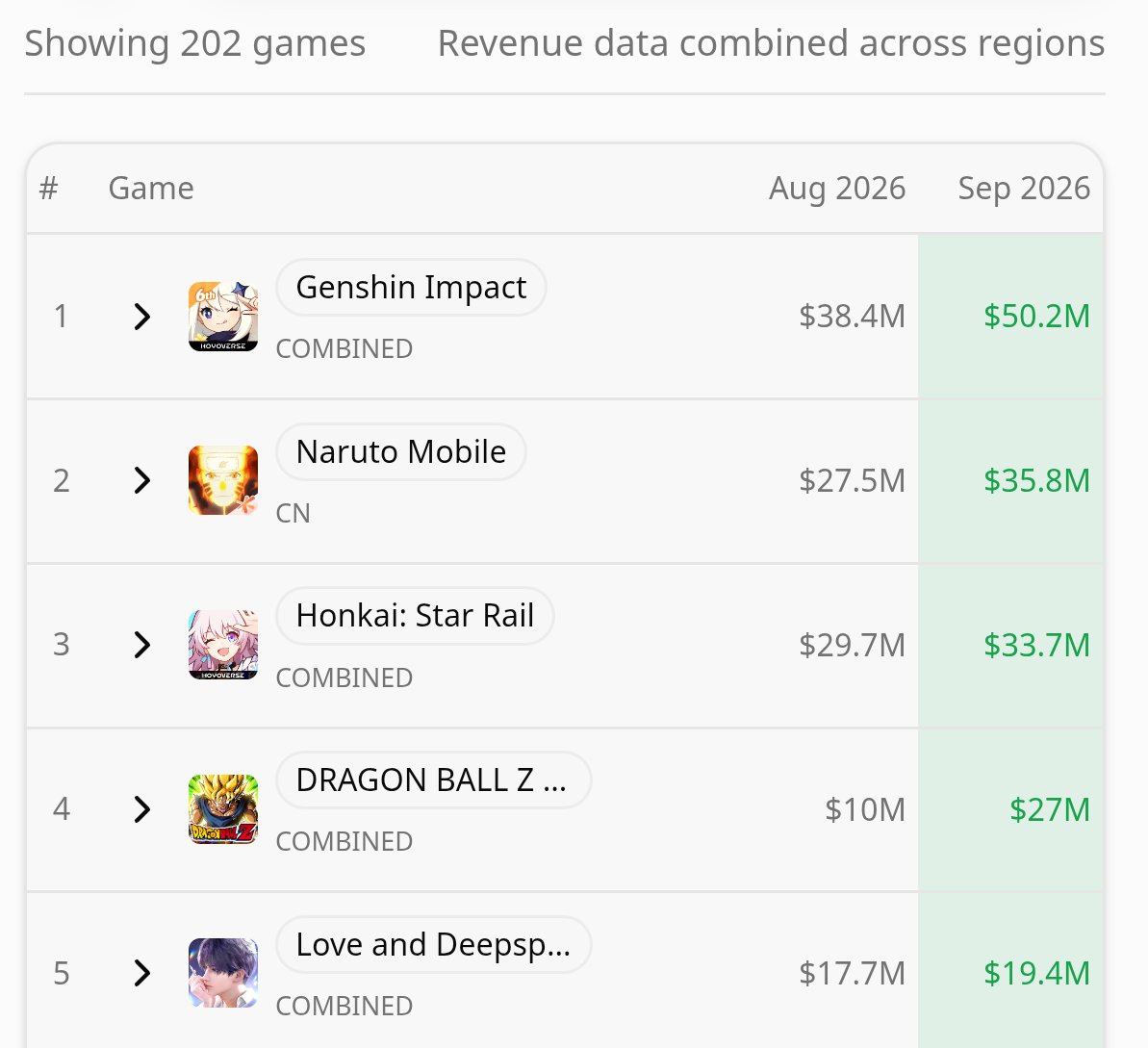Open the Love and Deepsp... name pill
This screenshot has width=1148, height=1048.
pyautogui.click(x=433, y=945)
